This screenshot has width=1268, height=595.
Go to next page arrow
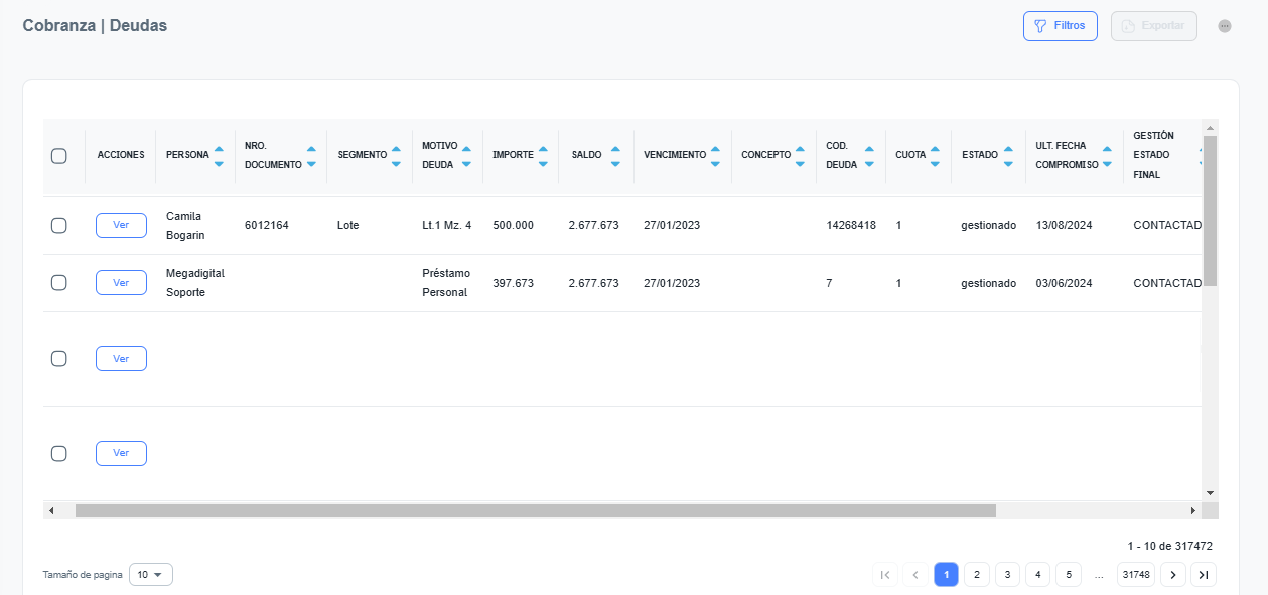pos(1173,575)
